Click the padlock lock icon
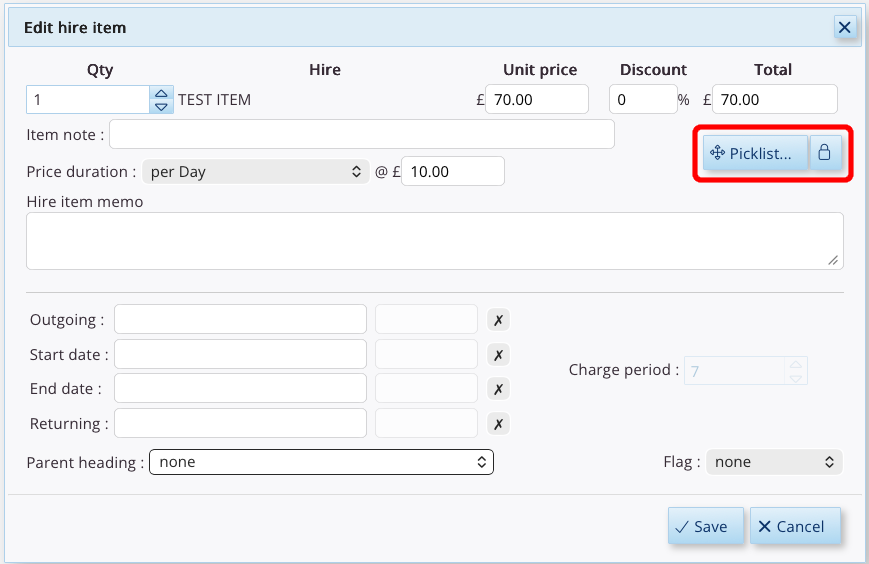This screenshot has width=869, height=564. 825,153
